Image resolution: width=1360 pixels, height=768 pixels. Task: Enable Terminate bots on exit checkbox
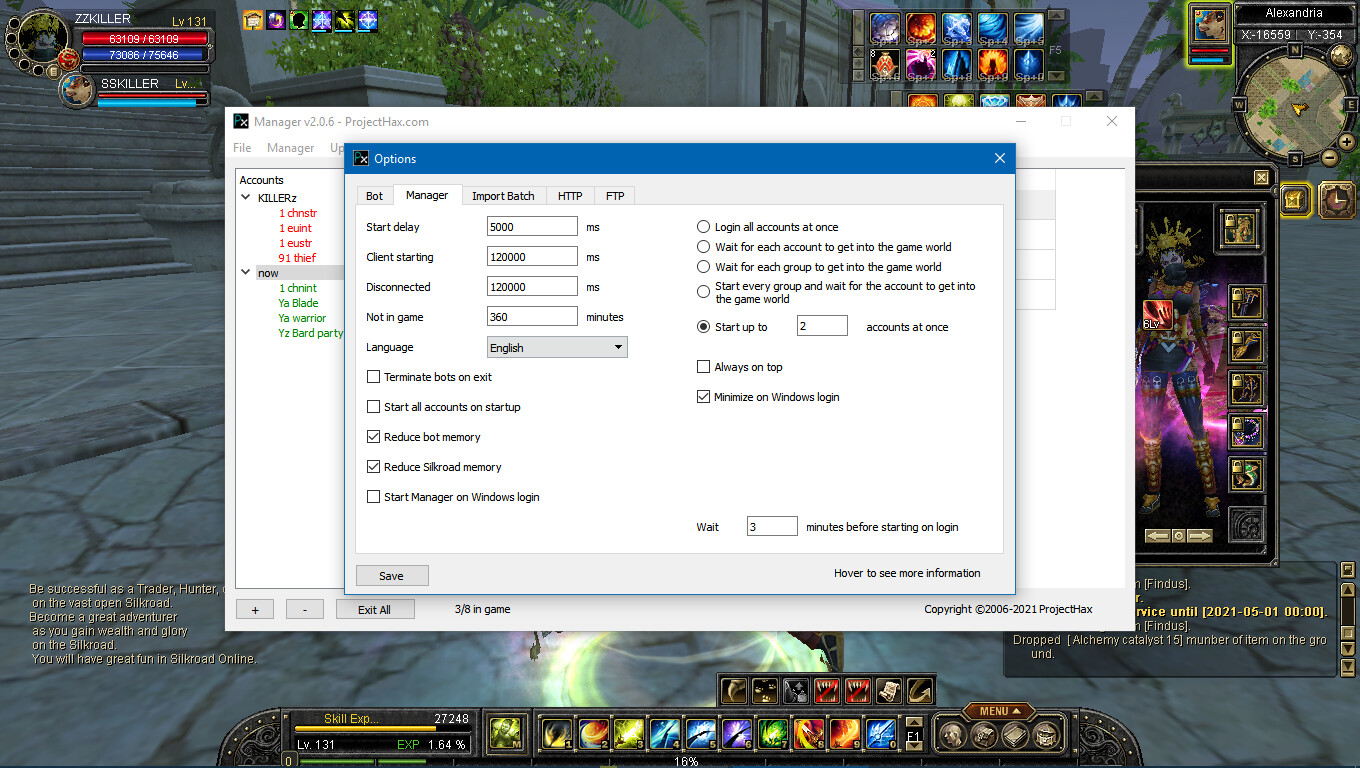pyautogui.click(x=374, y=377)
